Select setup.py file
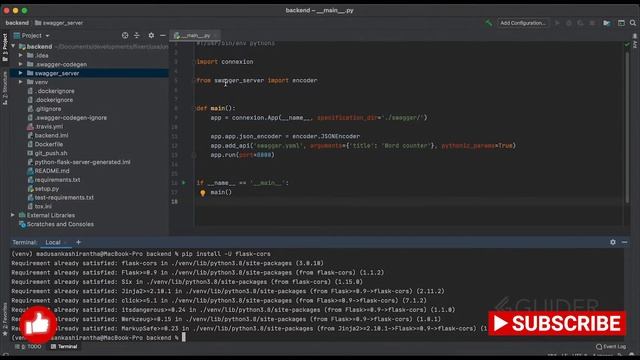Screen dimensions: 640x360 click(43, 189)
